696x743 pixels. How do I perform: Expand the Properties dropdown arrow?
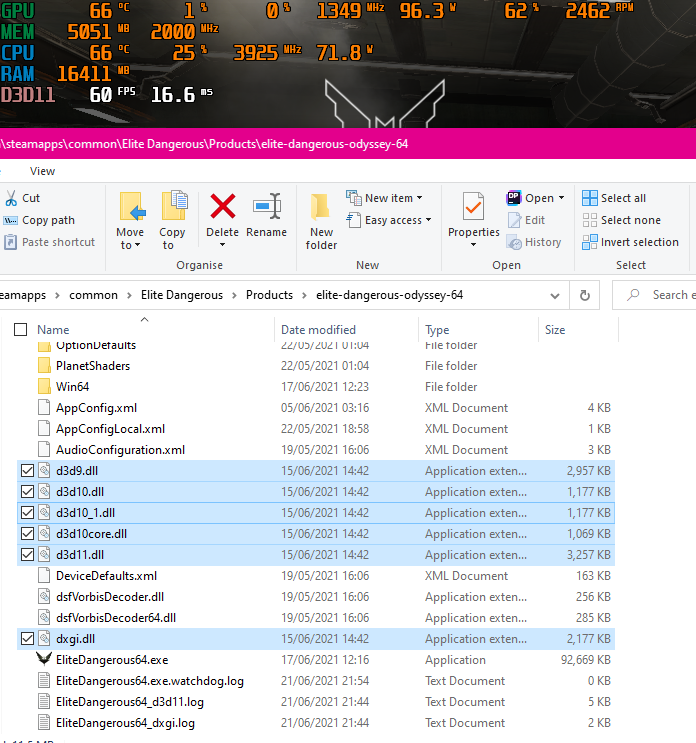[x=473, y=245]
